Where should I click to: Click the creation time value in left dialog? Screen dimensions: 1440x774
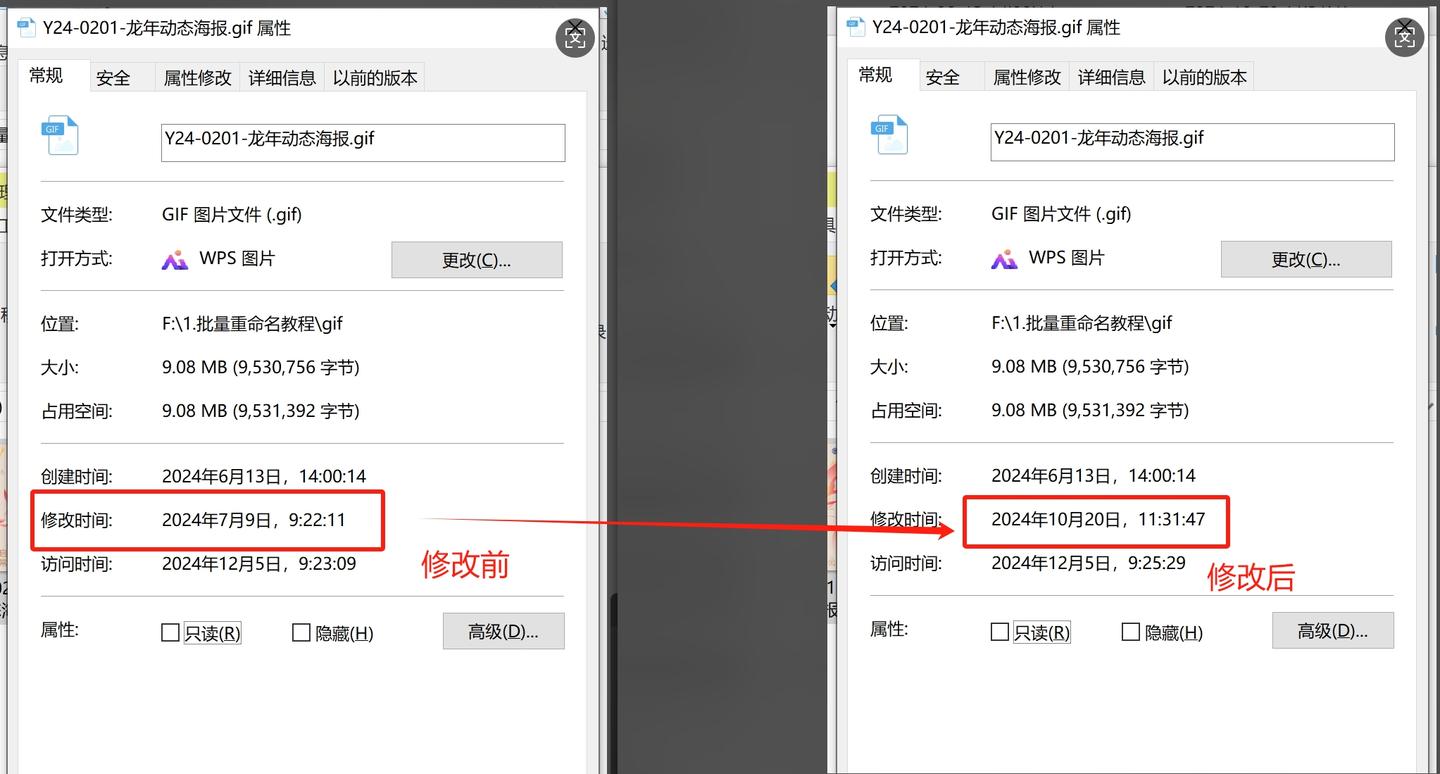click(264, 476)
